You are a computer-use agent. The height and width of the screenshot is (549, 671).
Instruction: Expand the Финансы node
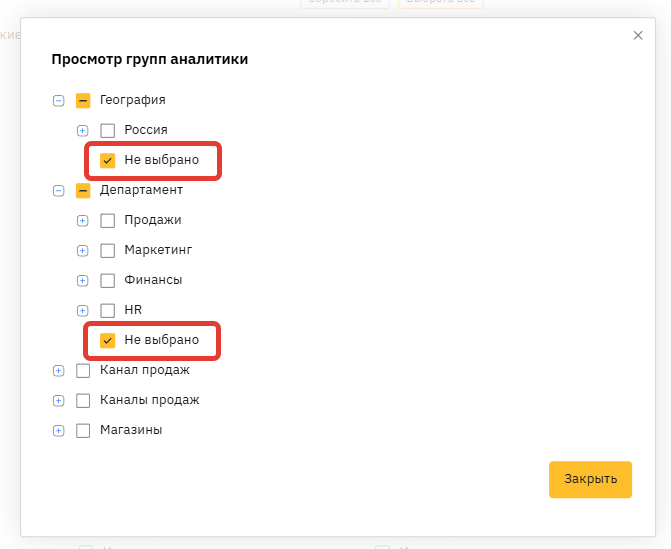(x=83, y=280)
